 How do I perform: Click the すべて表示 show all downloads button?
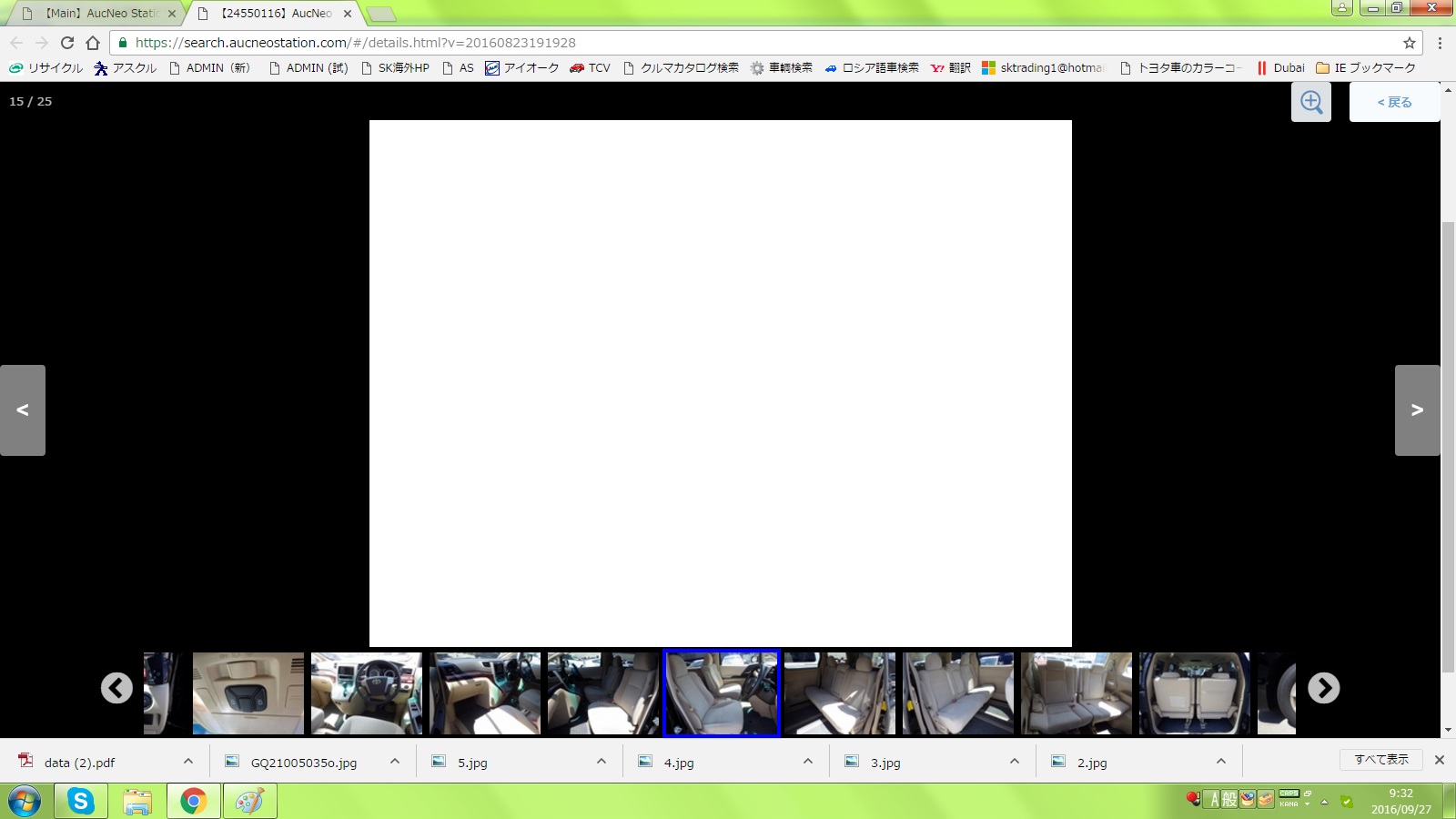[1380, 760]
